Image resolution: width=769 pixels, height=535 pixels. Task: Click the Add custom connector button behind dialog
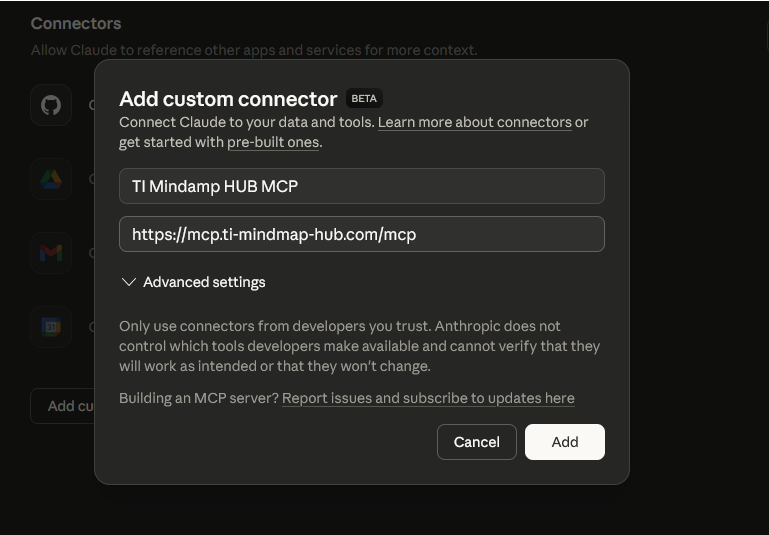point(62,406)
